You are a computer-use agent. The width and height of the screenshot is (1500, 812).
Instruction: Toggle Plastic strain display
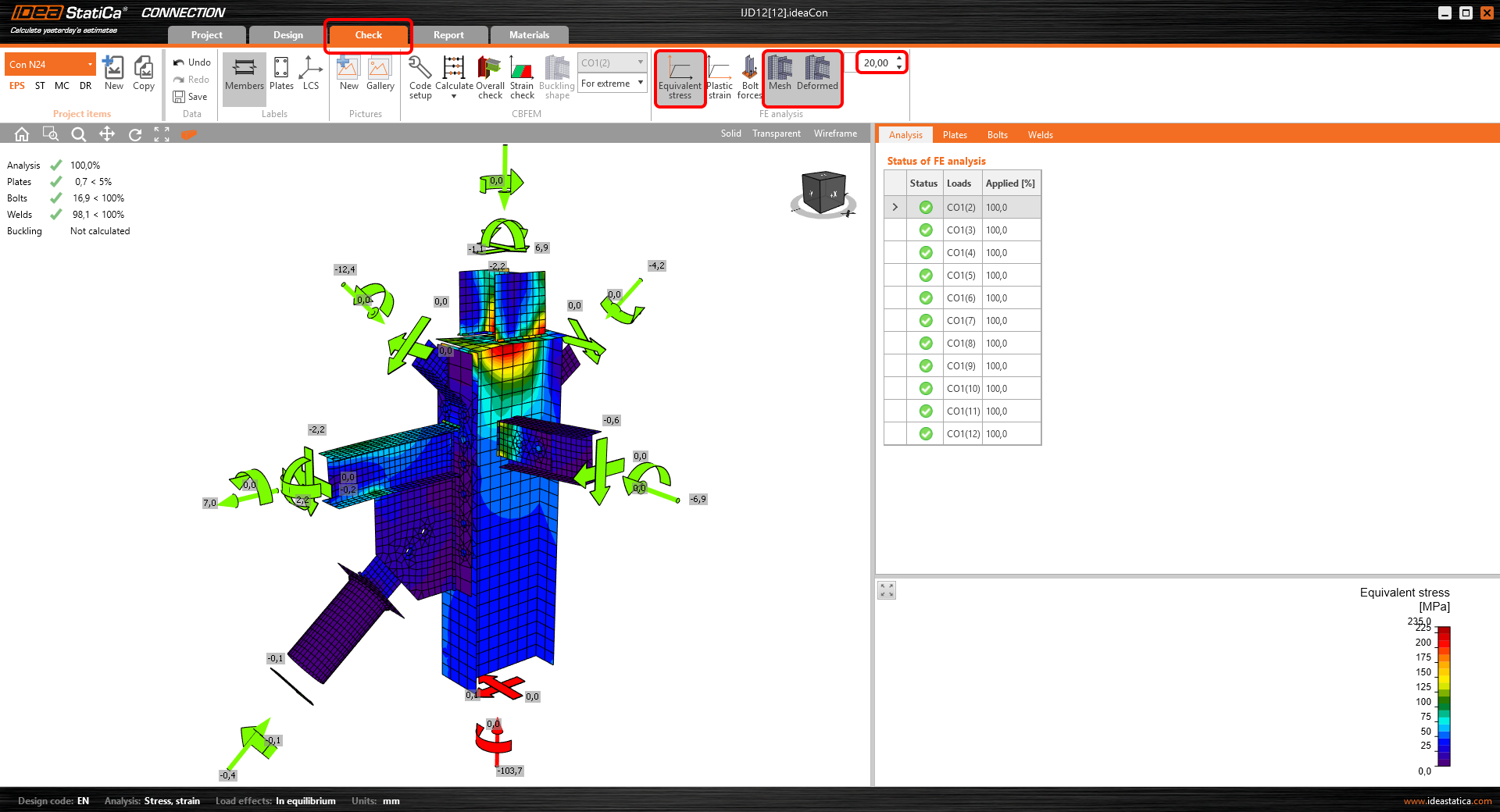point(720,77)
